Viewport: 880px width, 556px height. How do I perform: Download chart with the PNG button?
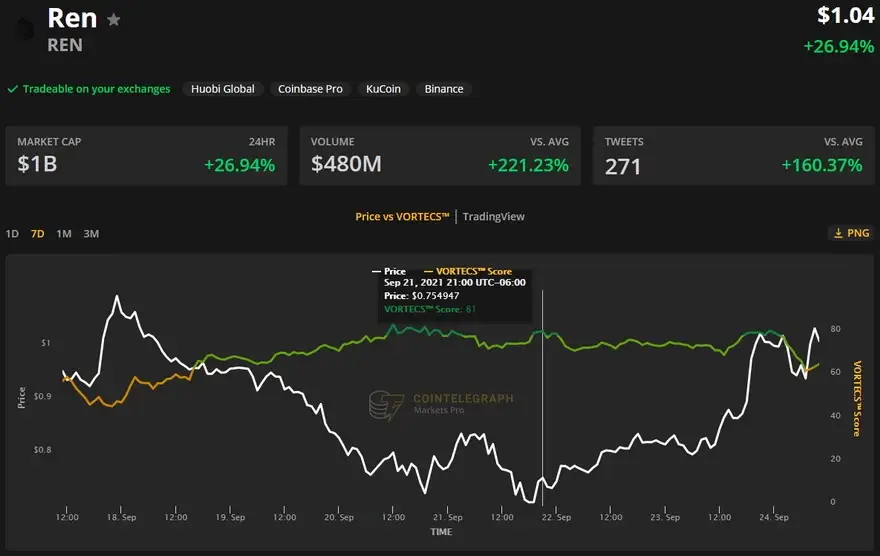tap(851, 233)
